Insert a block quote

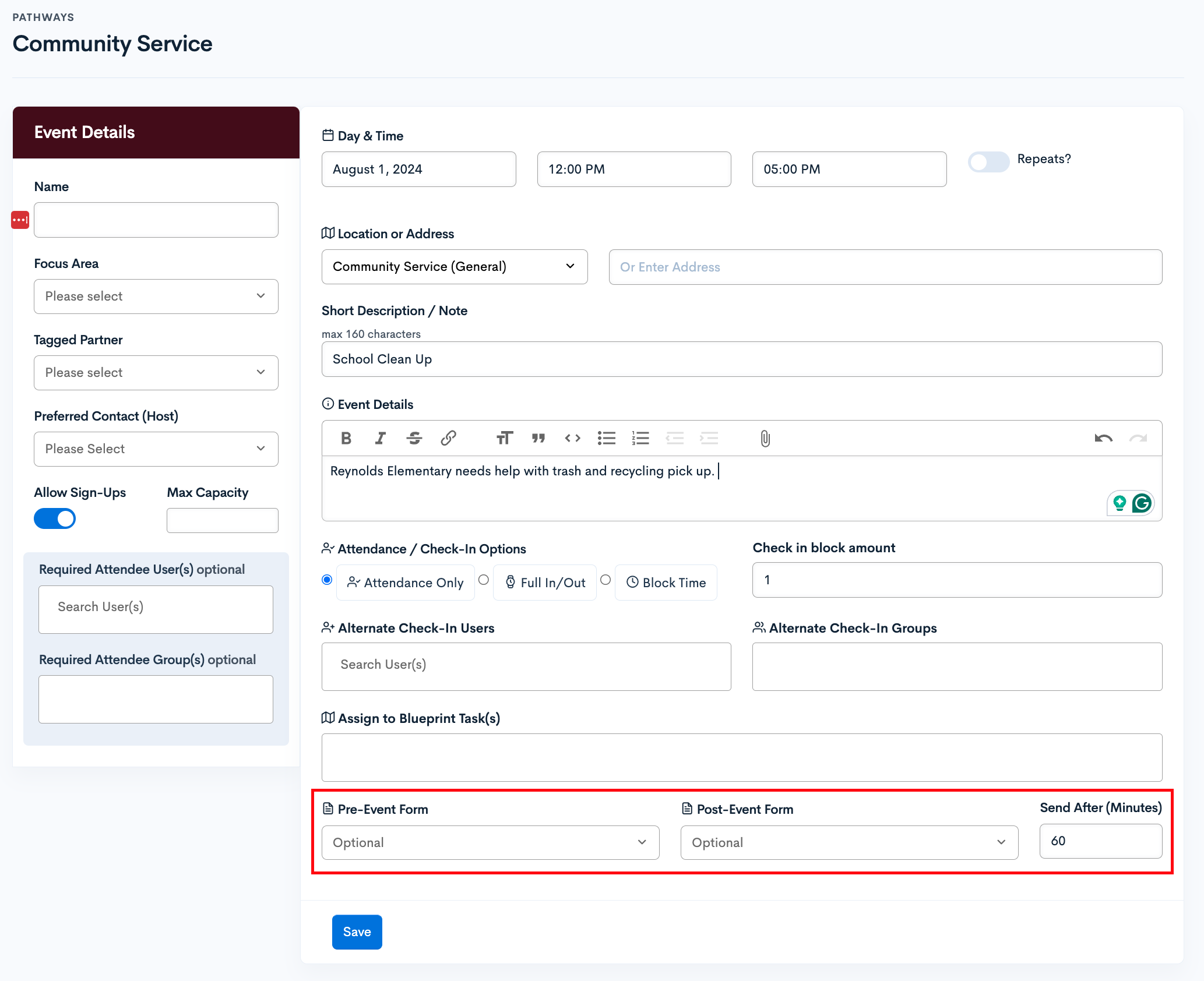[538, 438]
